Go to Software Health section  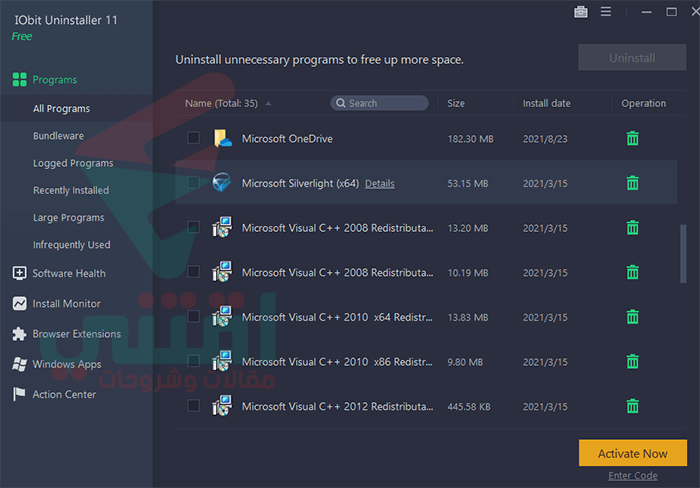point(69,273)
